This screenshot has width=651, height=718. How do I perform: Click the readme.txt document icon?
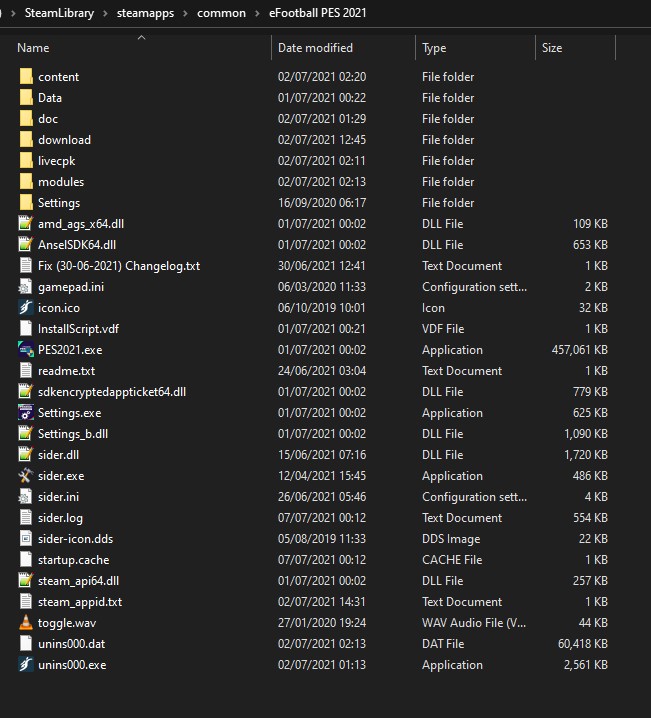click(x=26, y=370)
